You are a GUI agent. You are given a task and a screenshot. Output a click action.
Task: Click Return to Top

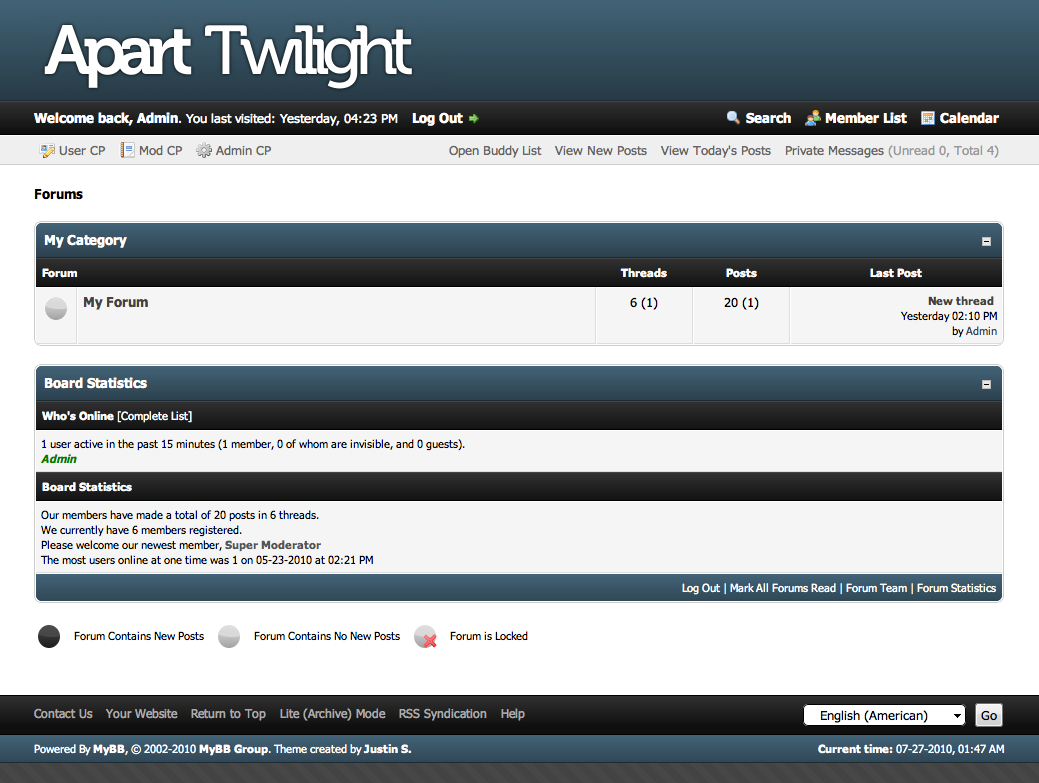click(228, 713)
